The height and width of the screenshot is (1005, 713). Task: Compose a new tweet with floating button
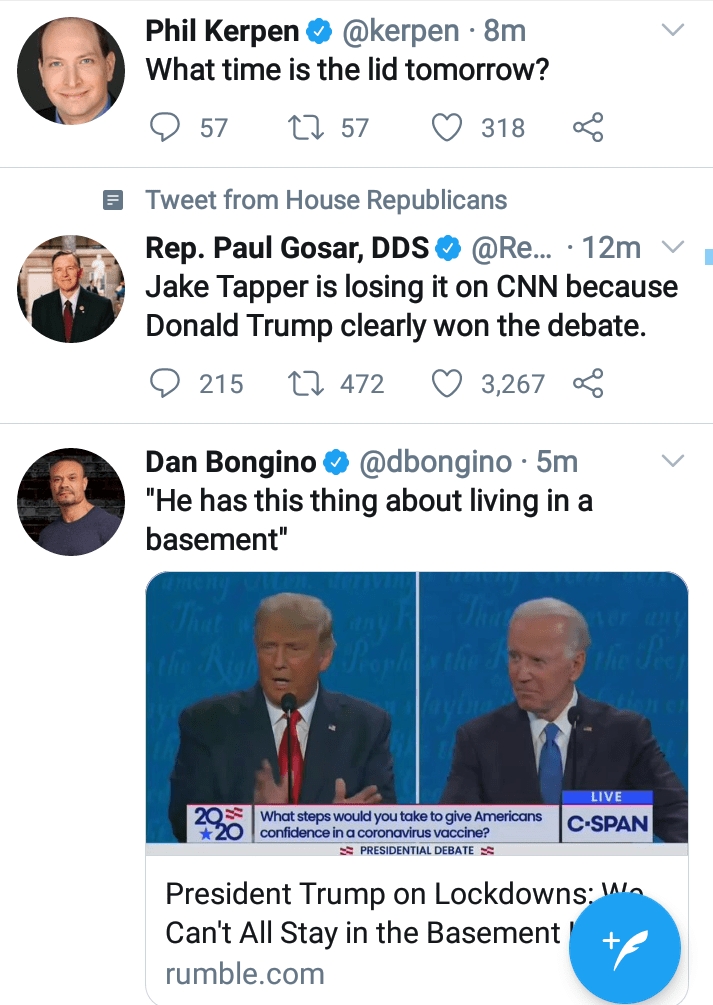(624, 945)
